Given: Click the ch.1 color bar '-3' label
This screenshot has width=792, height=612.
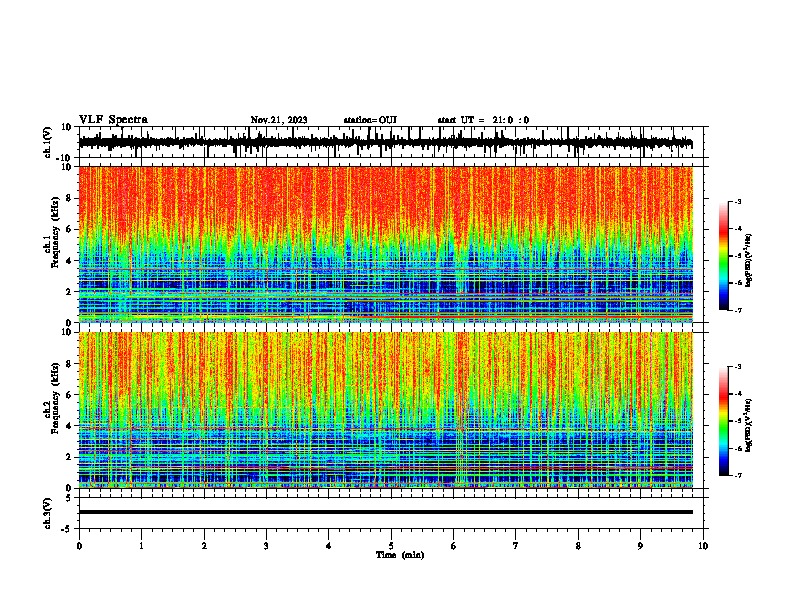Looking at the screenshot, I should [x=738, y=202].
